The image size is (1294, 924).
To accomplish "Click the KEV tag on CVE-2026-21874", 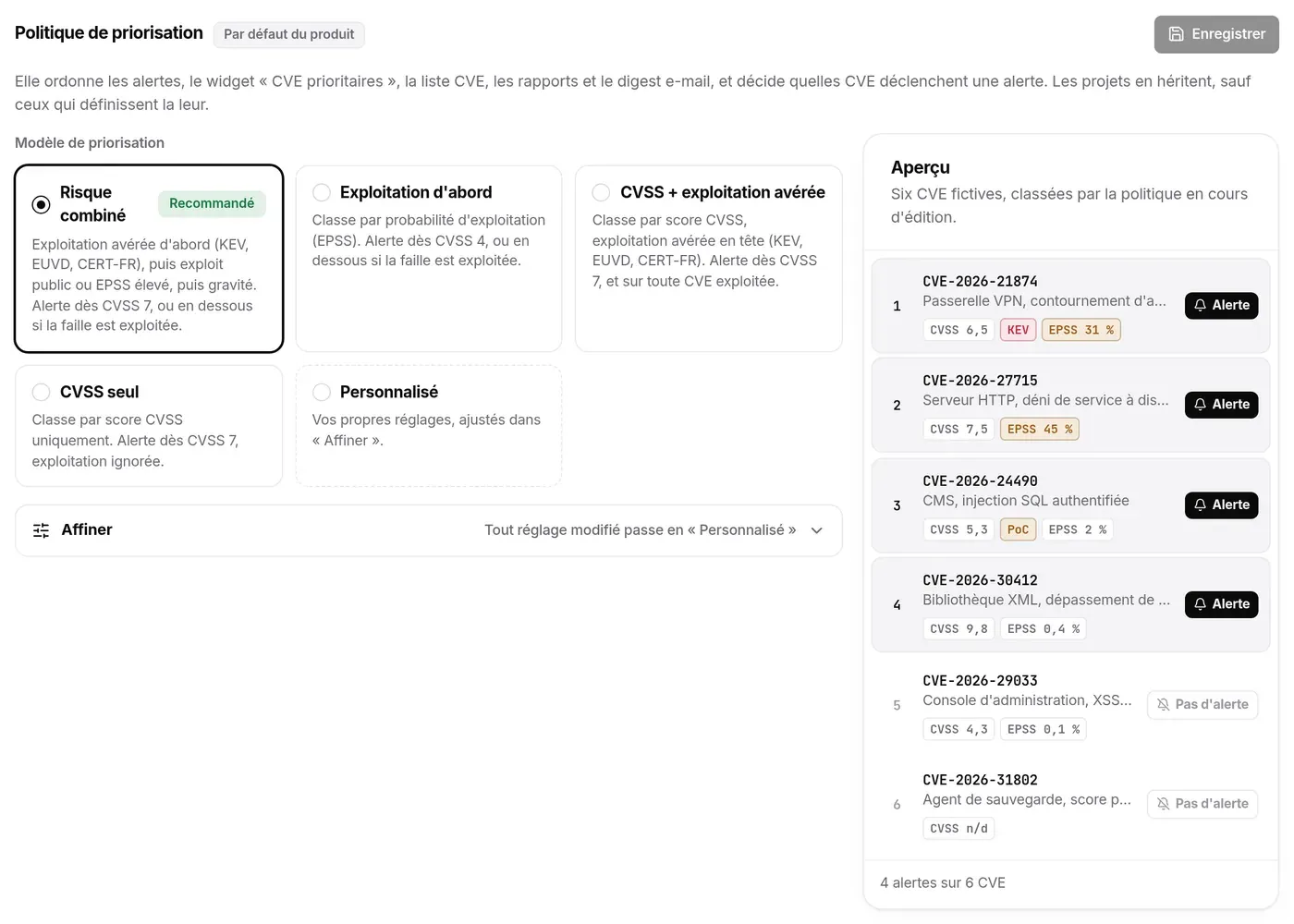I will click(1018, 330).
